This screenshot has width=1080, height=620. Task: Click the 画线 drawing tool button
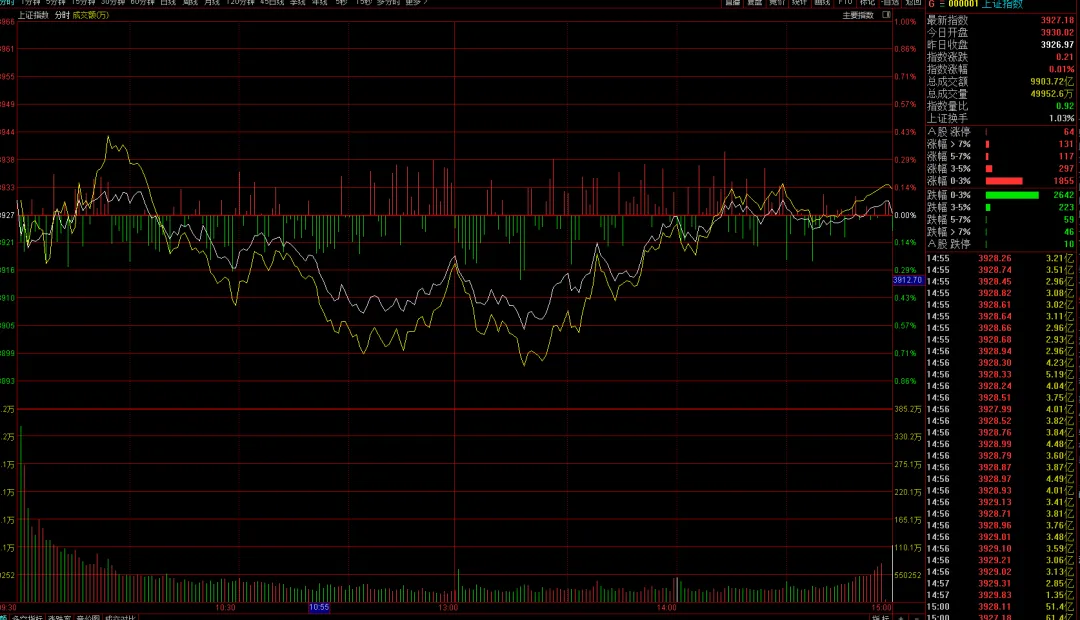click(822, 3)
